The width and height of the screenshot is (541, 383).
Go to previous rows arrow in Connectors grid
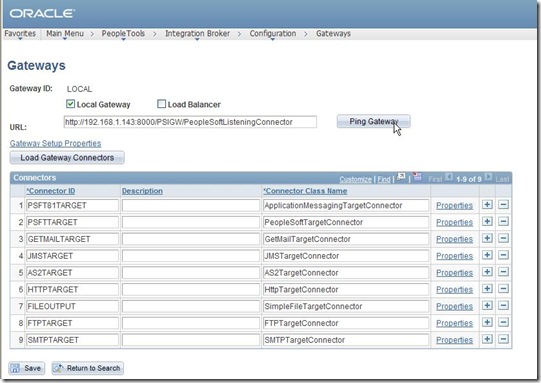[x=449, y=178]
